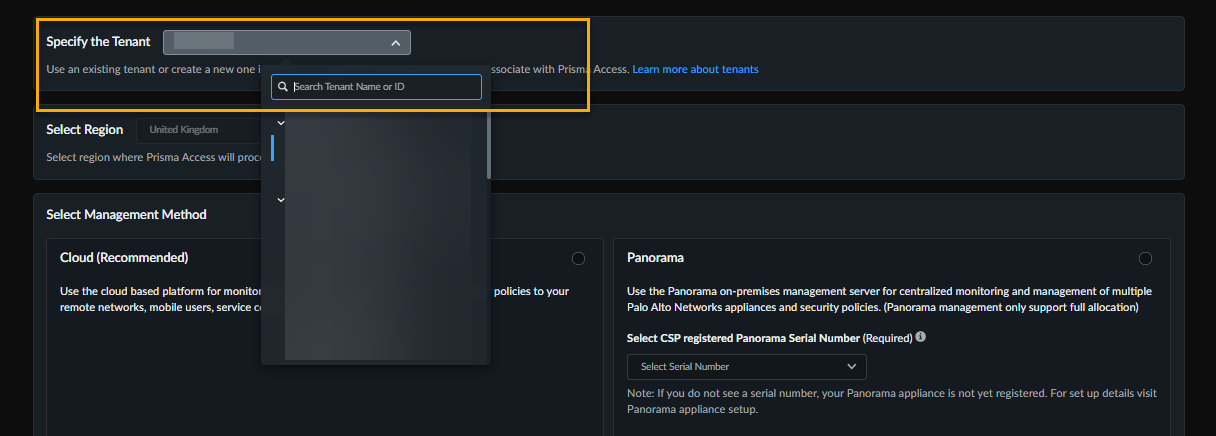The image size is (1216, 436).
Task: Click the Specify the Tenant label
Action: (x=98, y=42)
